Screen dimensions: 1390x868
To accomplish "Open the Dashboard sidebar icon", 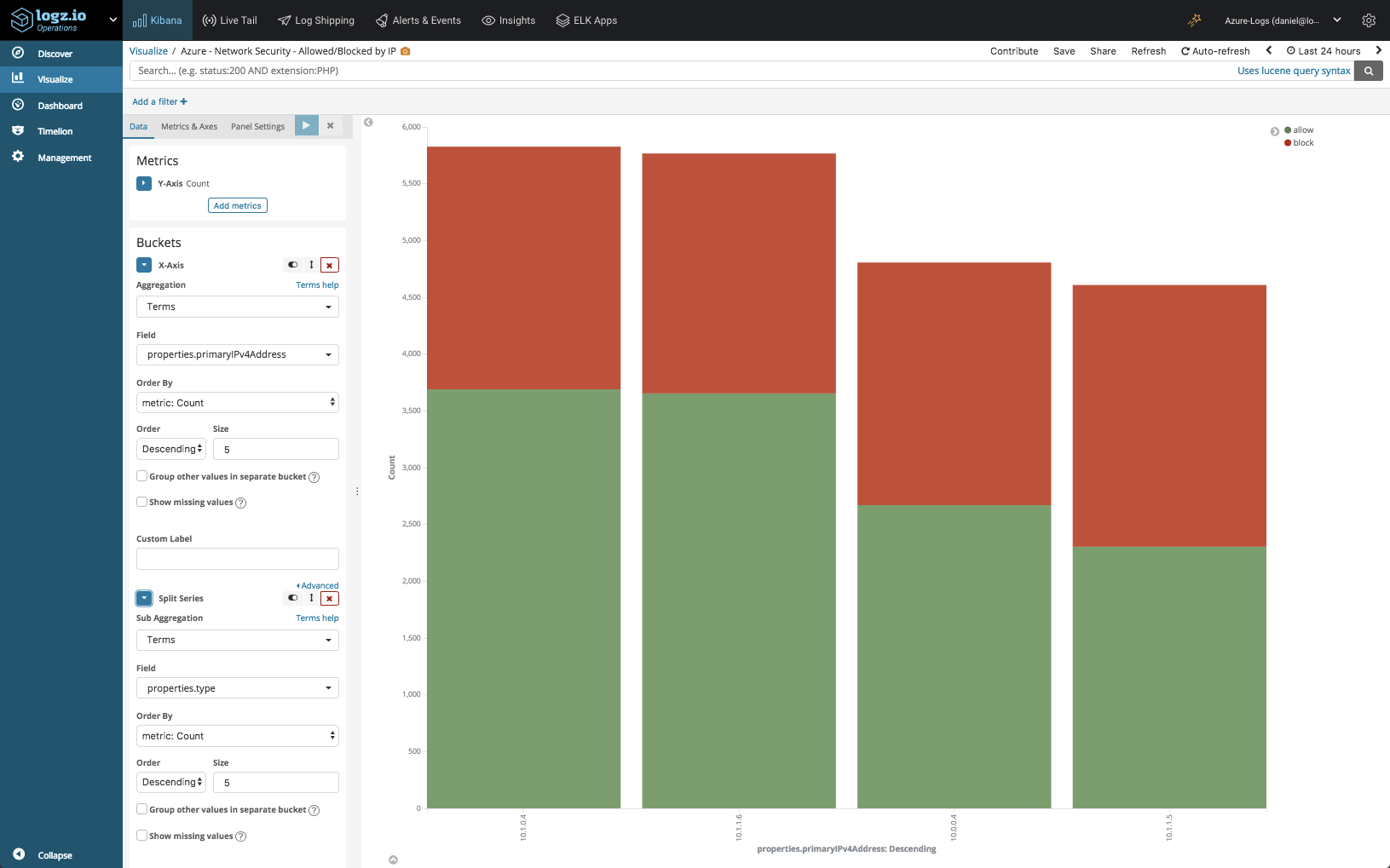I will [18, 105].
